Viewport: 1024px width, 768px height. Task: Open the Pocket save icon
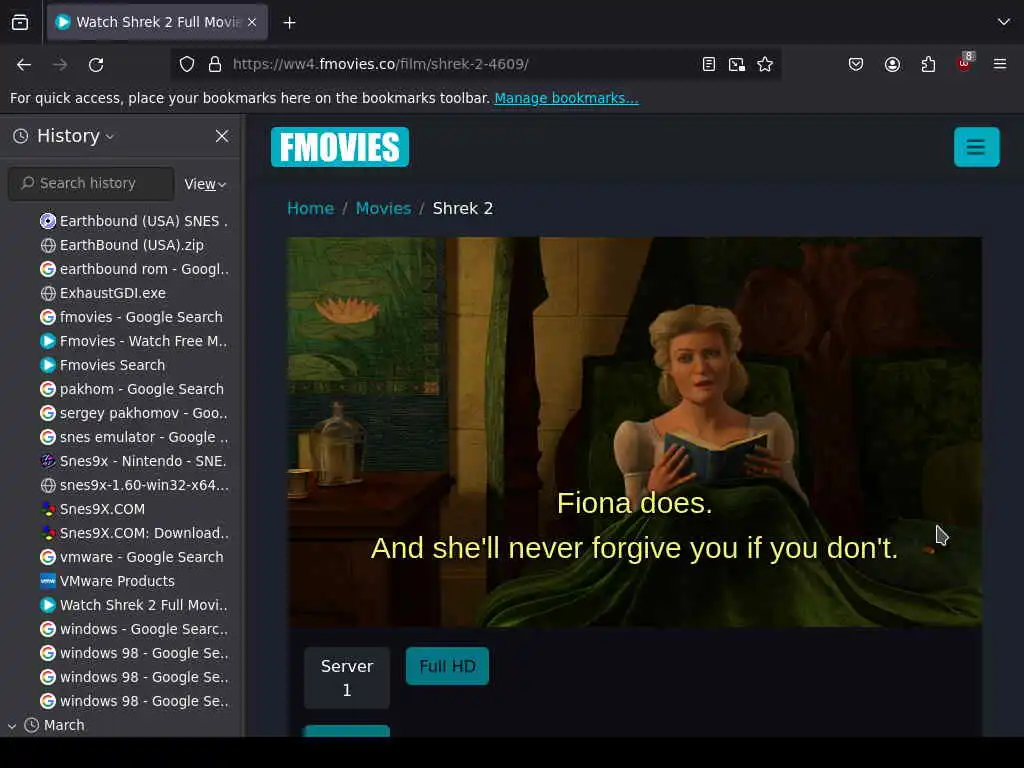point(856,64)
